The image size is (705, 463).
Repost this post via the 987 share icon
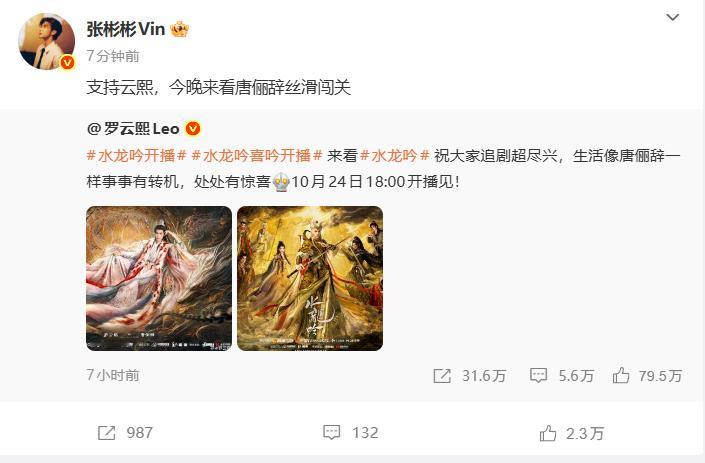coord(107,433)
